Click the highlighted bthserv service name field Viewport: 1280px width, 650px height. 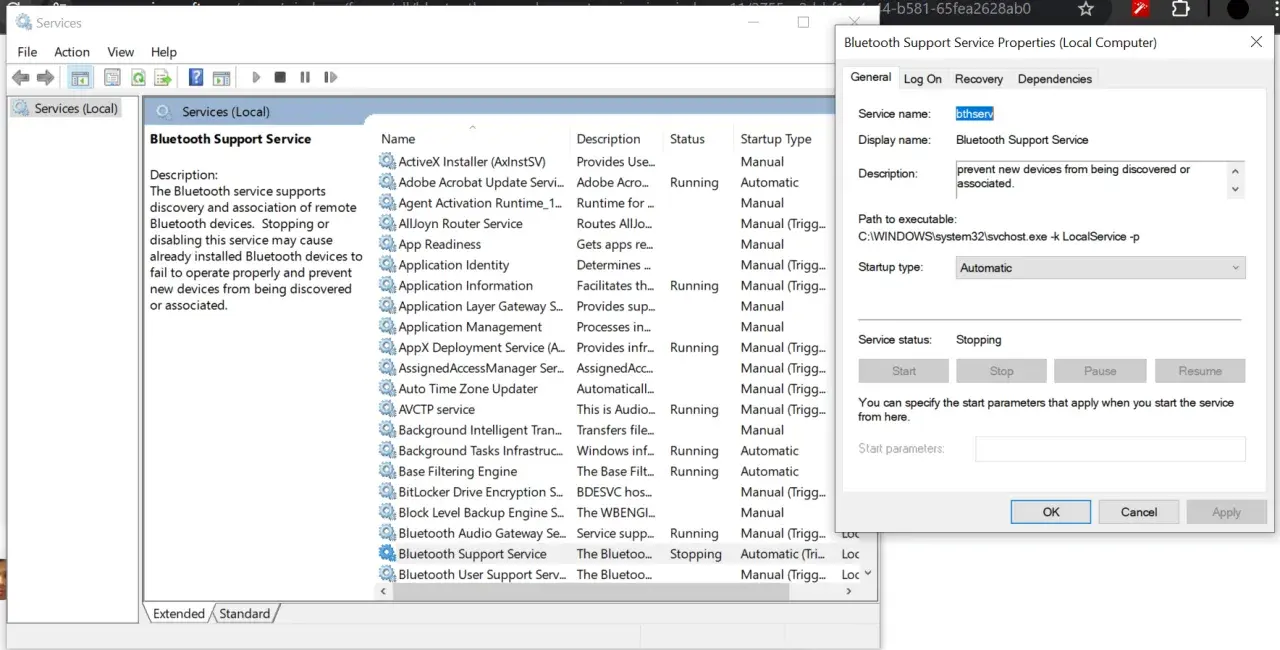tap(975, 114)
